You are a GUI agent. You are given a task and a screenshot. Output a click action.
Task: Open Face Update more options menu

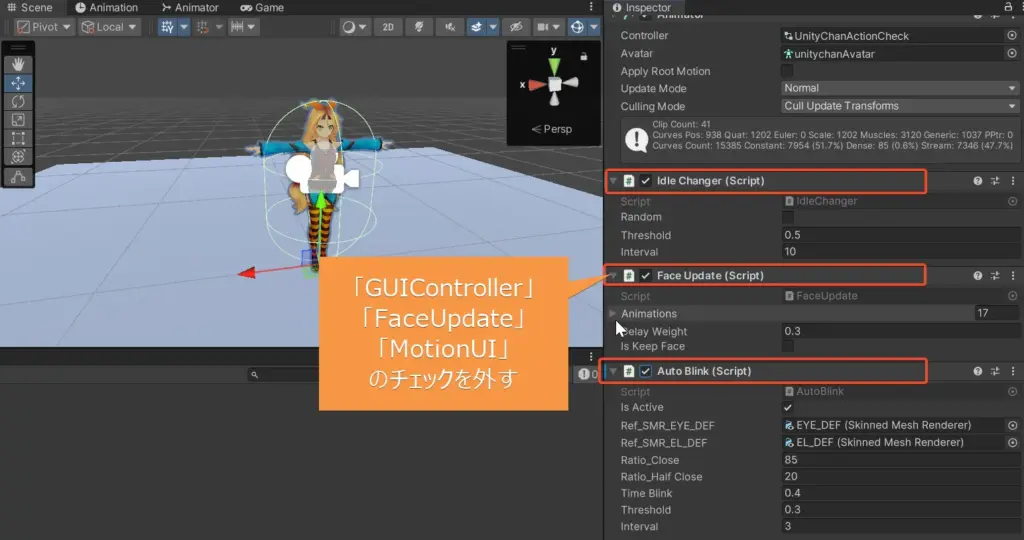click(x=1013, y=276)
